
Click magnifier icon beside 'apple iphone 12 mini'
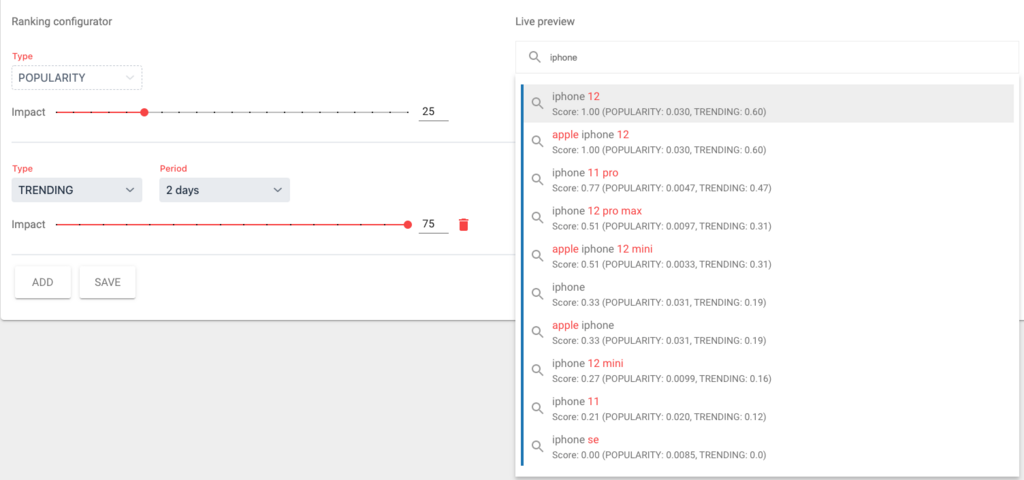coord(537,255)
